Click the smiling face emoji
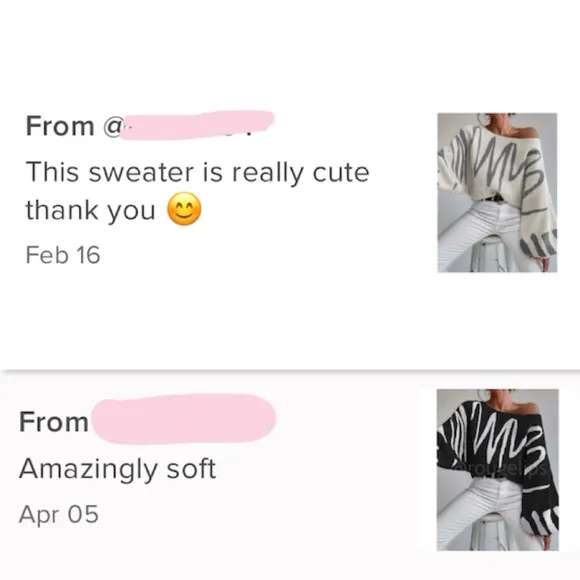Screen dimensions: 580x580 184,209
